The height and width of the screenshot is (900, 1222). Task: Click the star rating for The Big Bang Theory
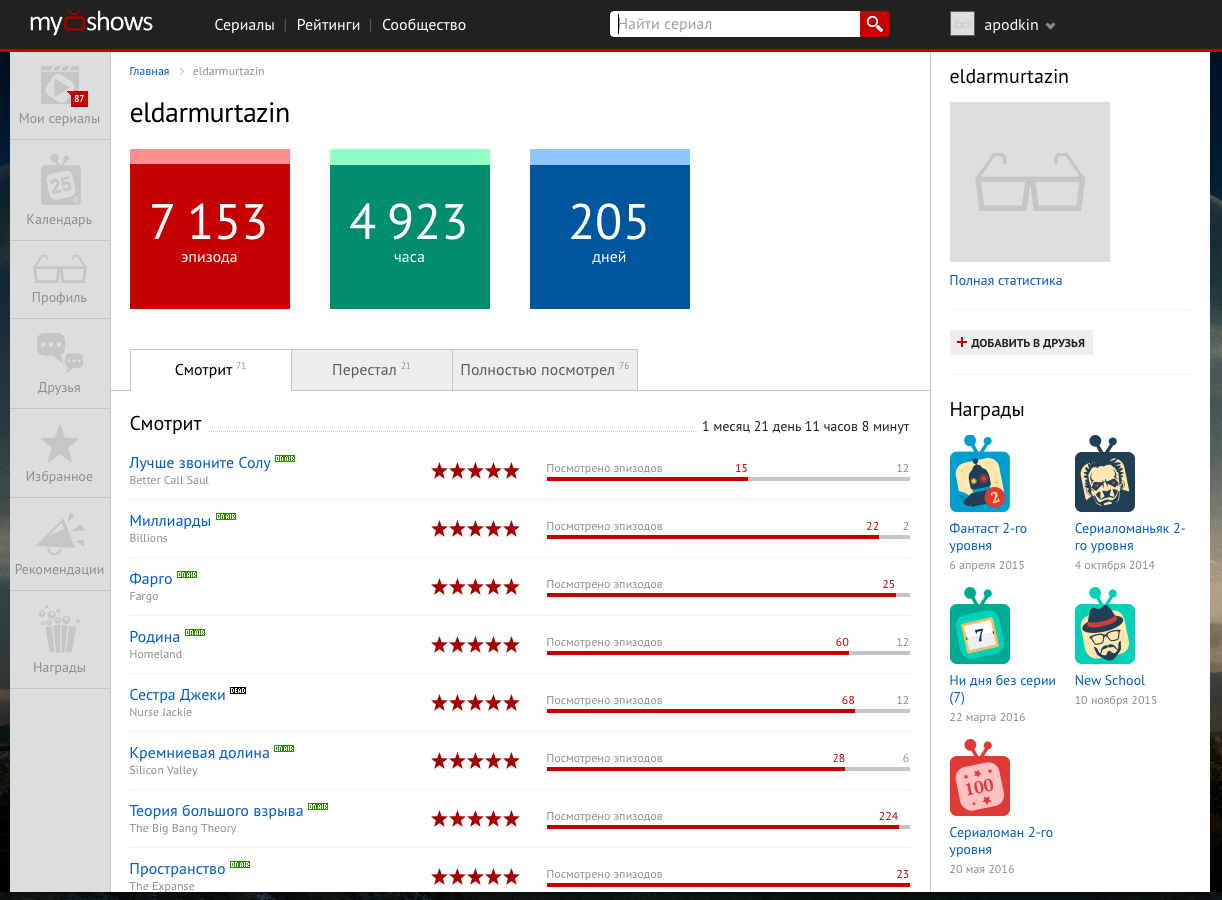point(475,819)
